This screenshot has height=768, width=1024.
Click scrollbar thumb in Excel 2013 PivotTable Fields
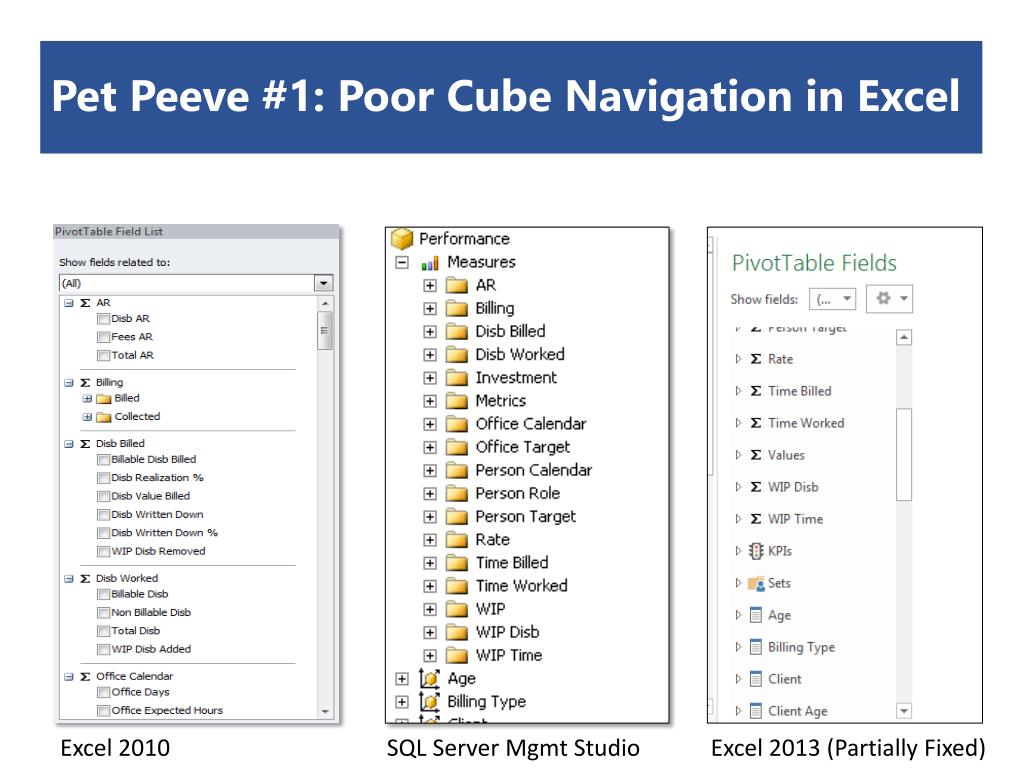coord(904,455)
